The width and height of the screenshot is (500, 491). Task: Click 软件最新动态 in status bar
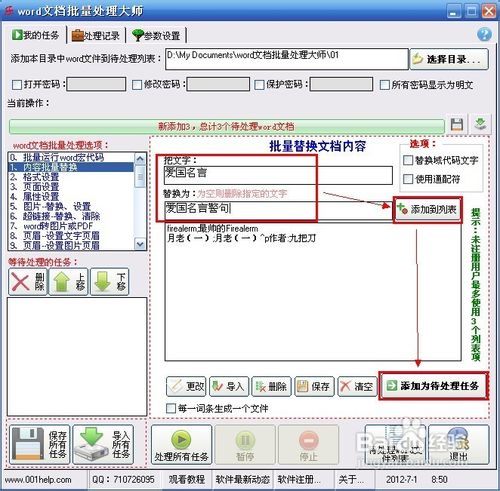point(243,480)
